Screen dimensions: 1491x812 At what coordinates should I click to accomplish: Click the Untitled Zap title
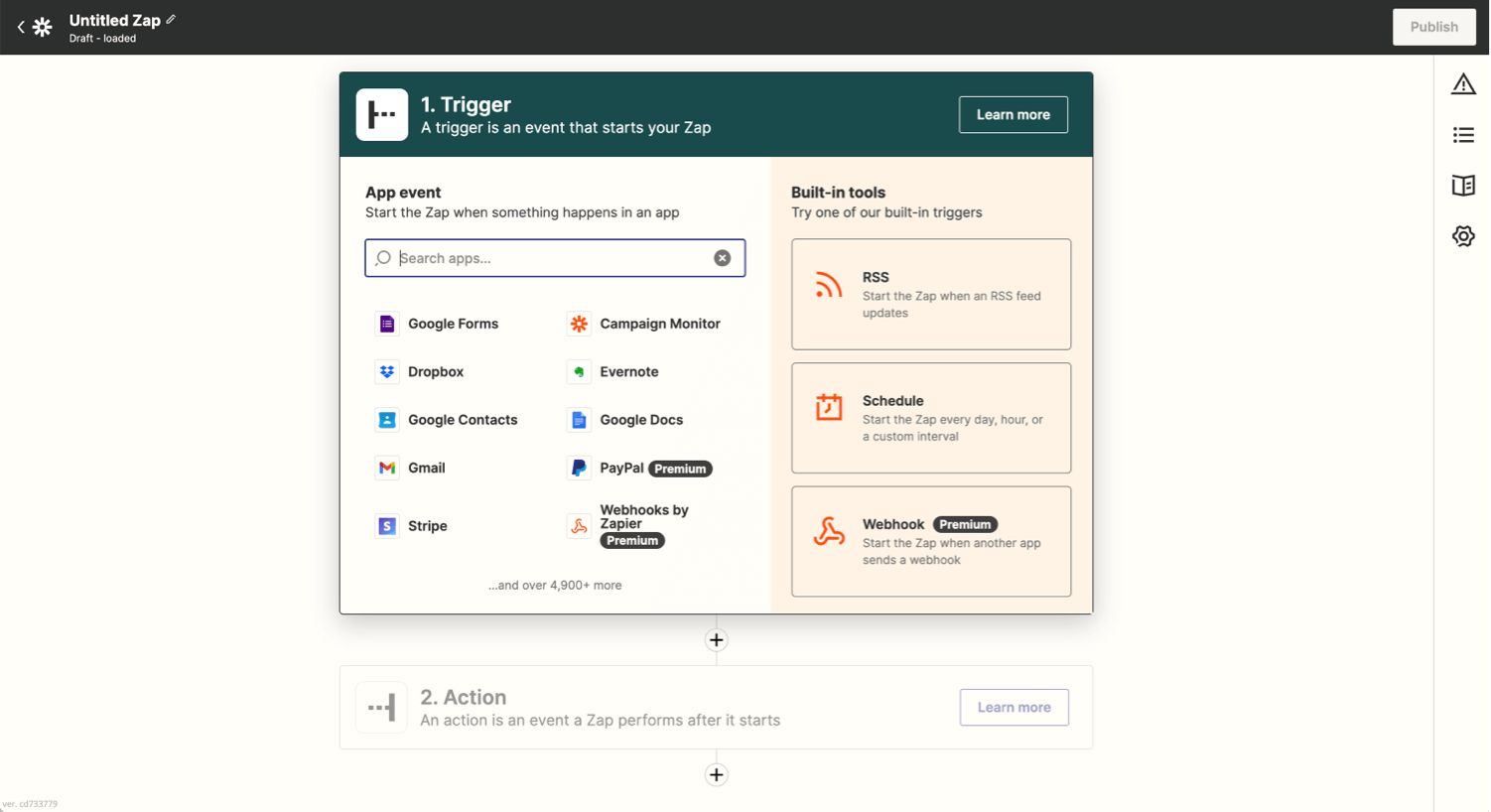tap(115, 20)
